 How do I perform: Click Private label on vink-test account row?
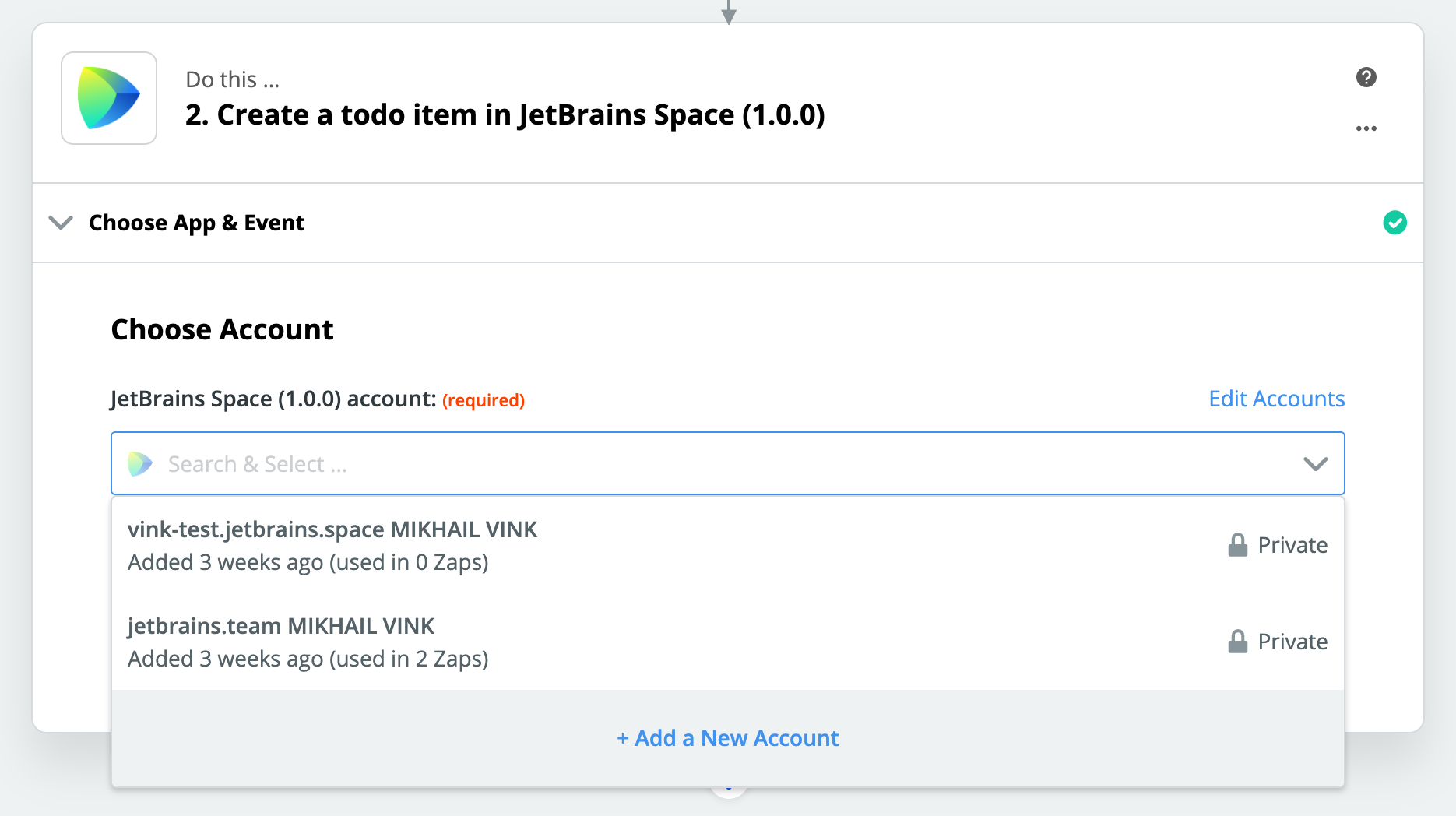(1292, 545)
